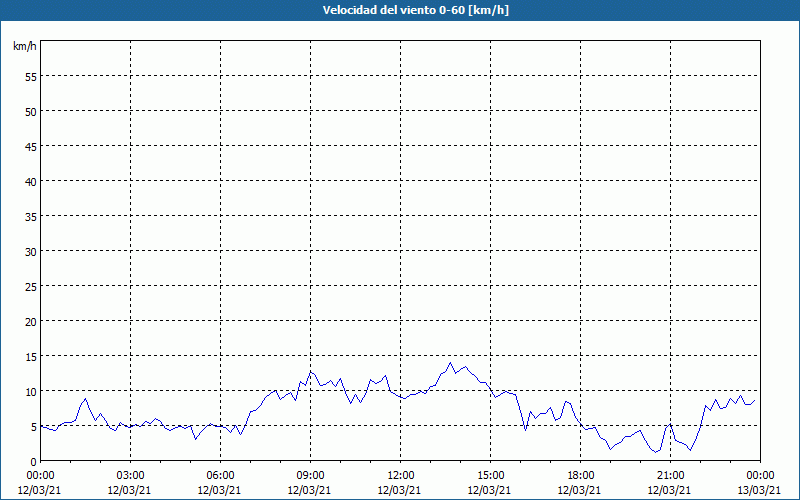
Task: Click the 21:00 time label on x-axis
Action: click(670, 476)
